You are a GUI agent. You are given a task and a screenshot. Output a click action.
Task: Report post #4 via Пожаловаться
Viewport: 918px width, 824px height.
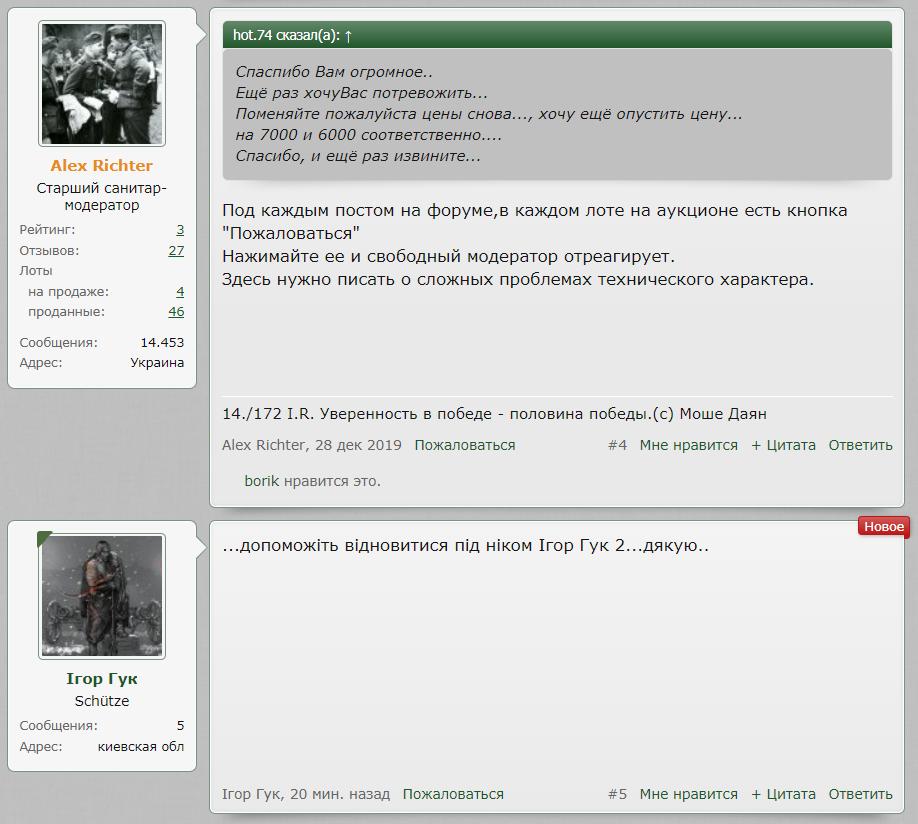465,445
